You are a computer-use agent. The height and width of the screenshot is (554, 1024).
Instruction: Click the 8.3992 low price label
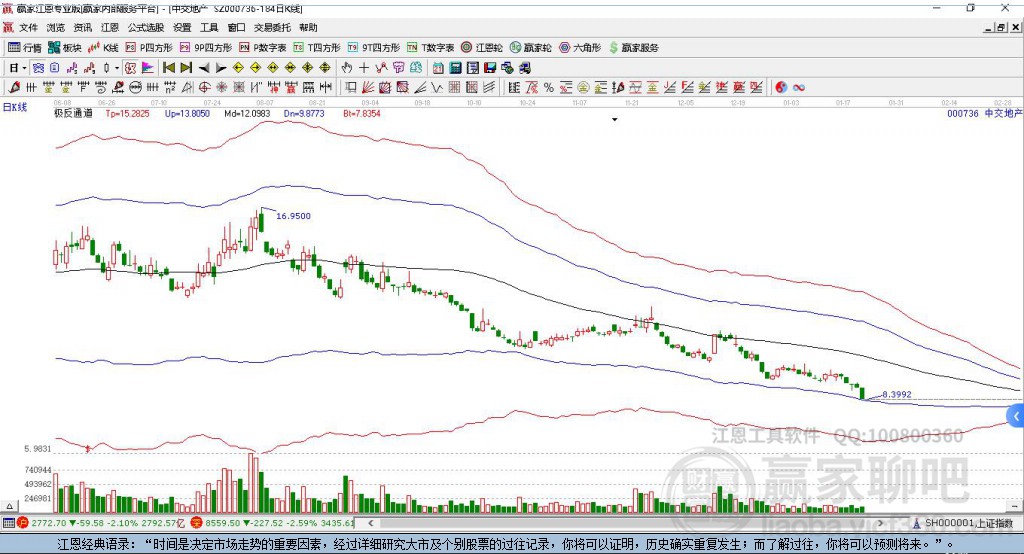(897, 395)
